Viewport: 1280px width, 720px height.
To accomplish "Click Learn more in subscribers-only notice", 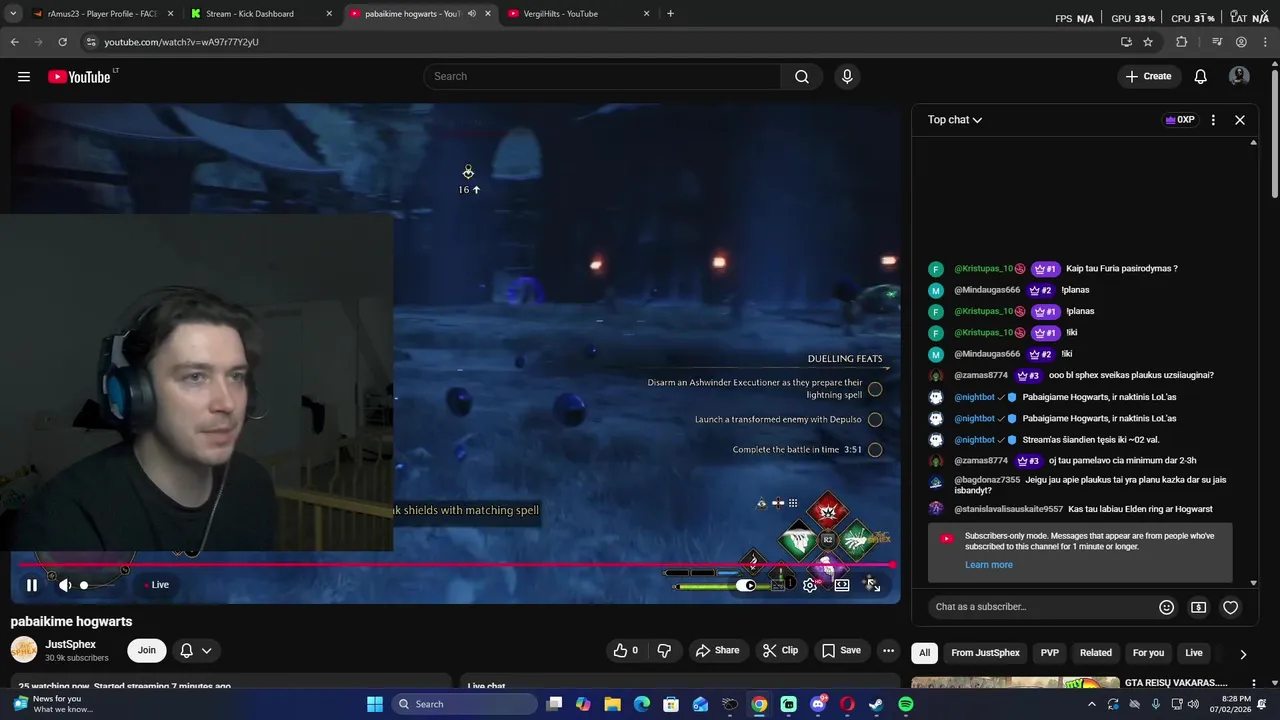I will (x=989, y=565).
